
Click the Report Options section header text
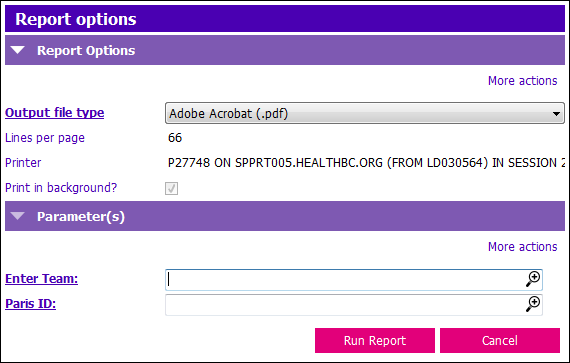tap(86, 51)
